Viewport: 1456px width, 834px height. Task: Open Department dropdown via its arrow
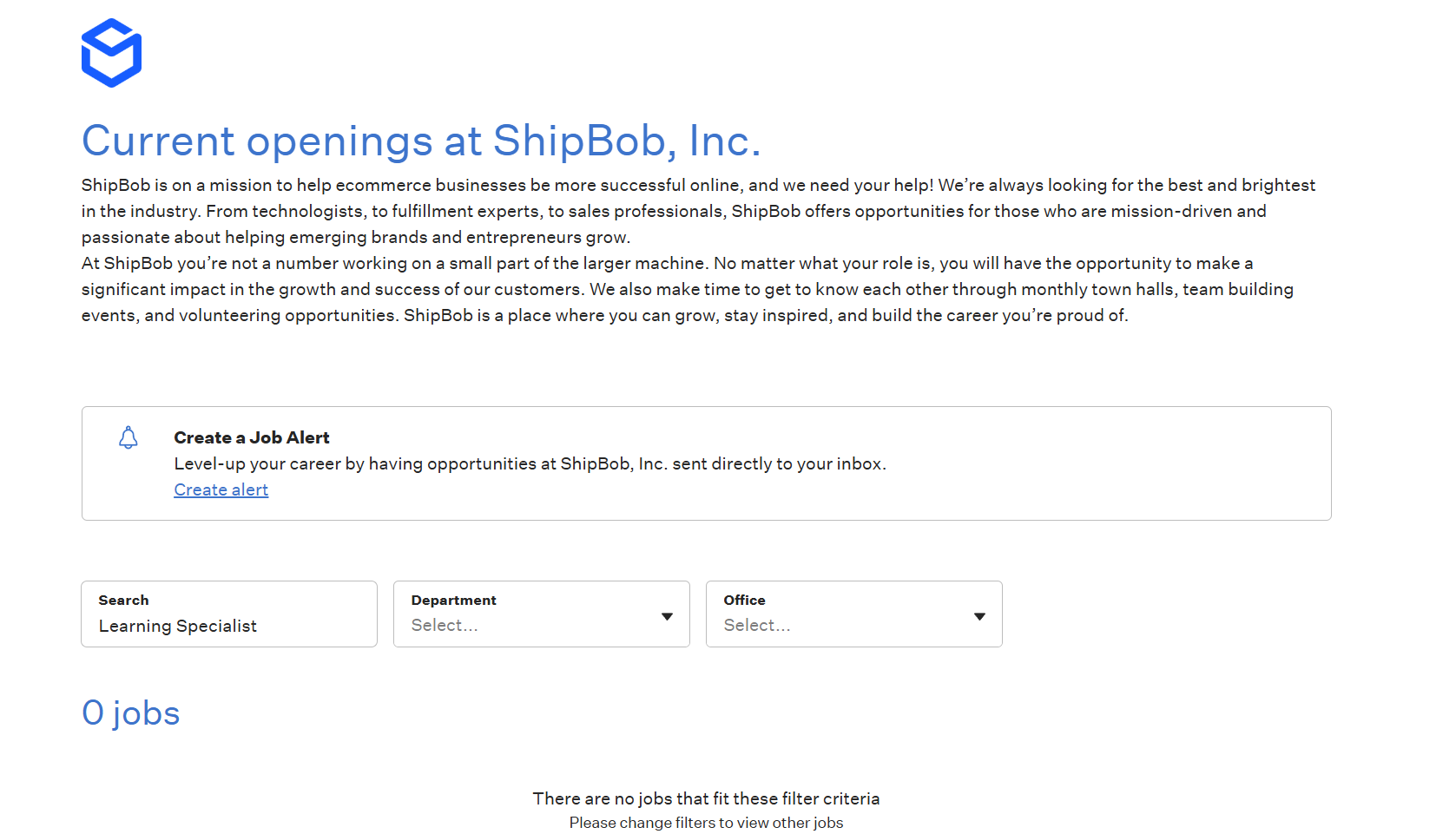667,616
